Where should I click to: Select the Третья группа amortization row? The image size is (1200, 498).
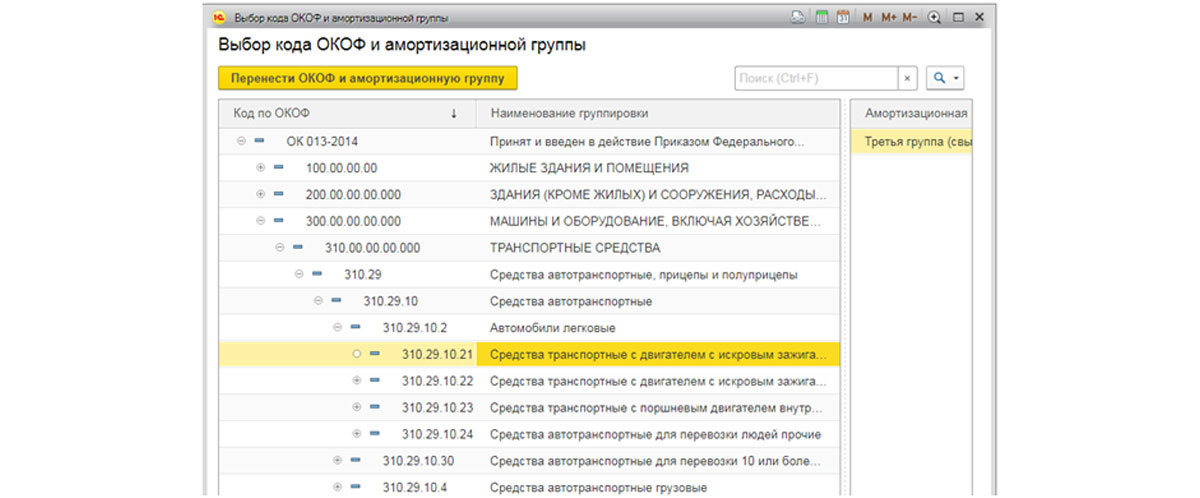pos(912,141)
